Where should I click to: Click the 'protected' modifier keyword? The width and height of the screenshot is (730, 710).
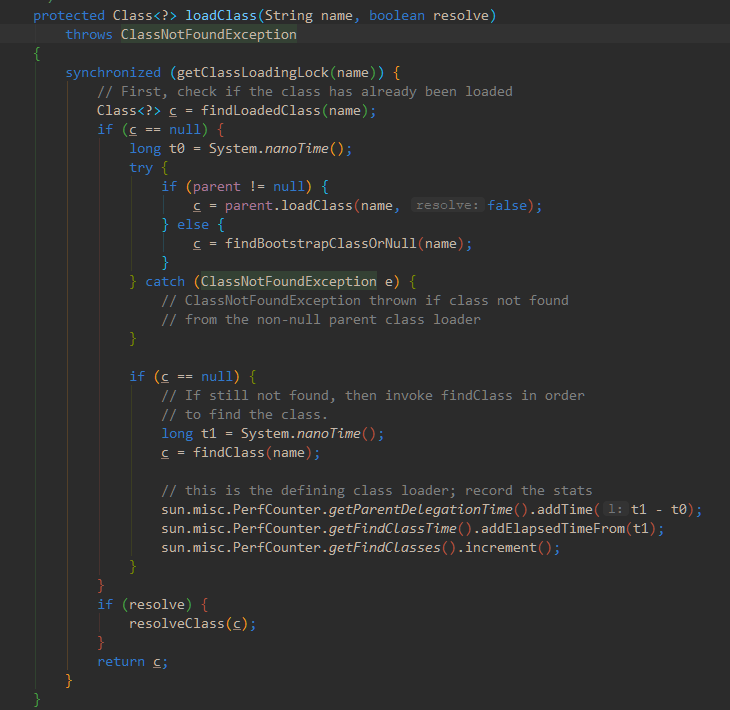pyautogui.click(x=69, y=16)
